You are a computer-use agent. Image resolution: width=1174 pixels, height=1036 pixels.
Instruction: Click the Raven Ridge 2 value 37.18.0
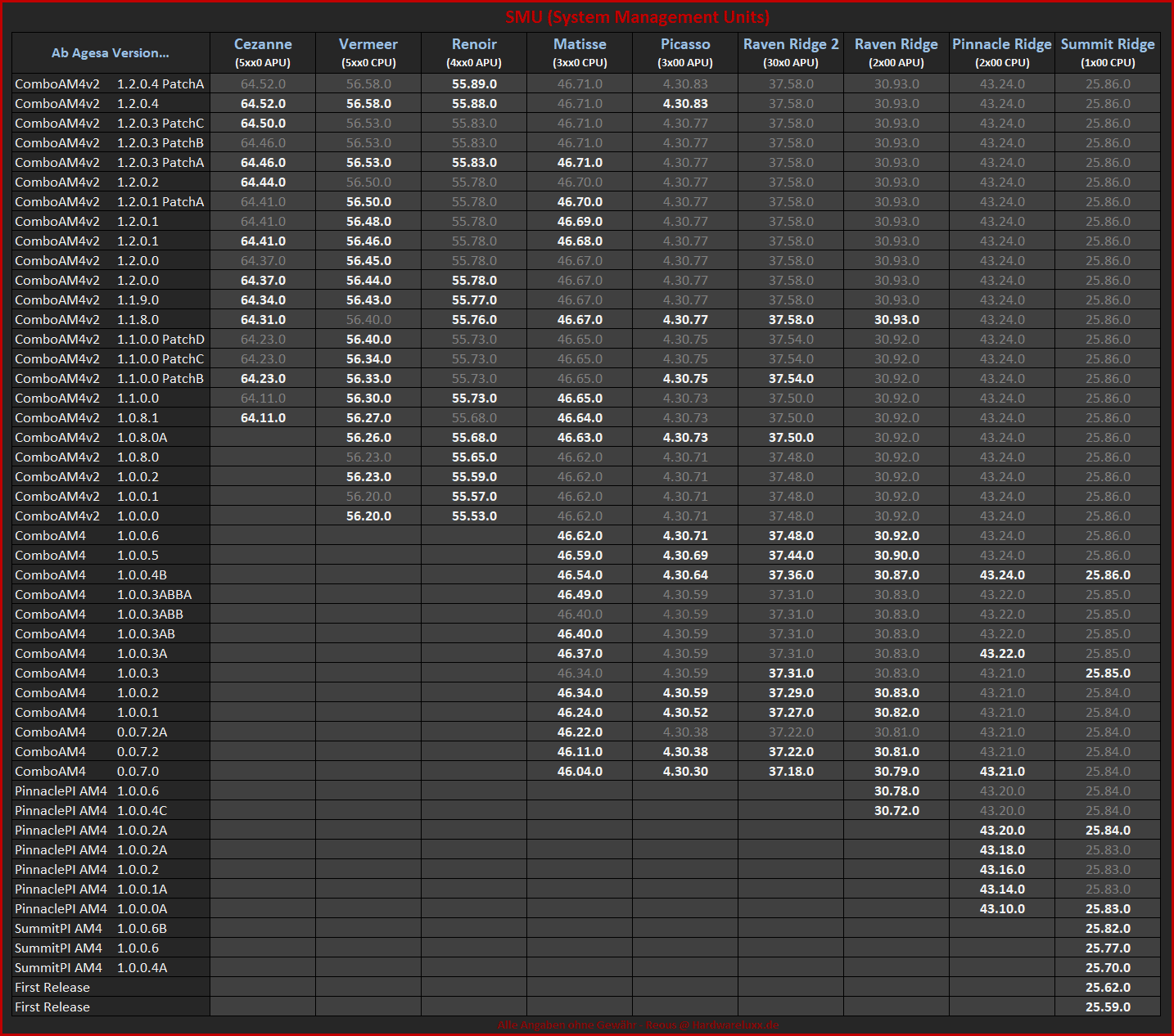791,771
